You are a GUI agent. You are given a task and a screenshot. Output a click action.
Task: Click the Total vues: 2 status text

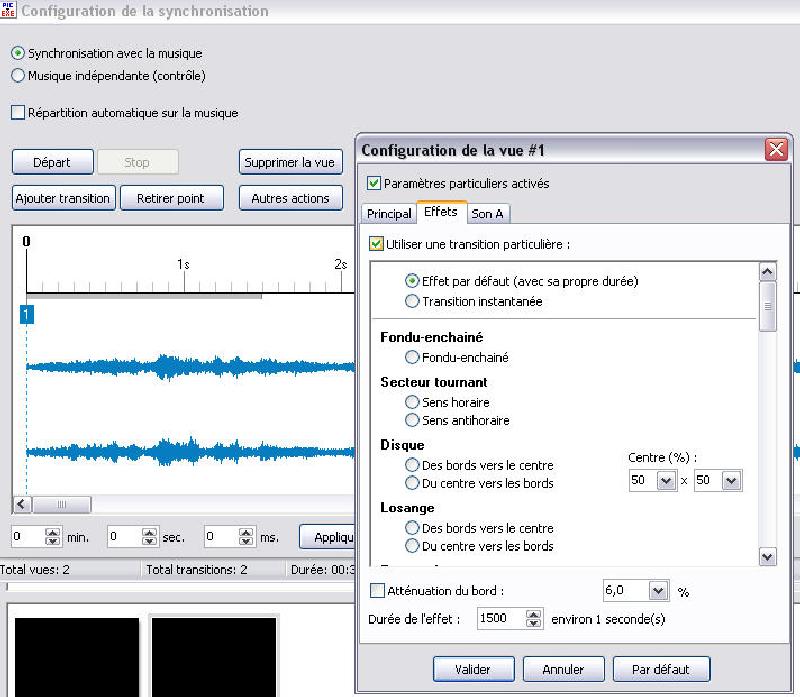[x=35, y=569]
